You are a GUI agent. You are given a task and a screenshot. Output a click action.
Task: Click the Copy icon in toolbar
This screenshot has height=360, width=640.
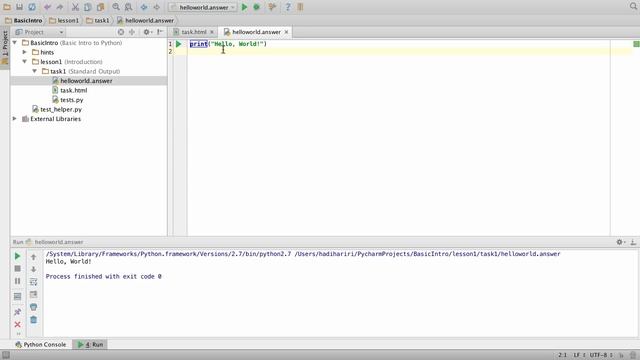88,7
